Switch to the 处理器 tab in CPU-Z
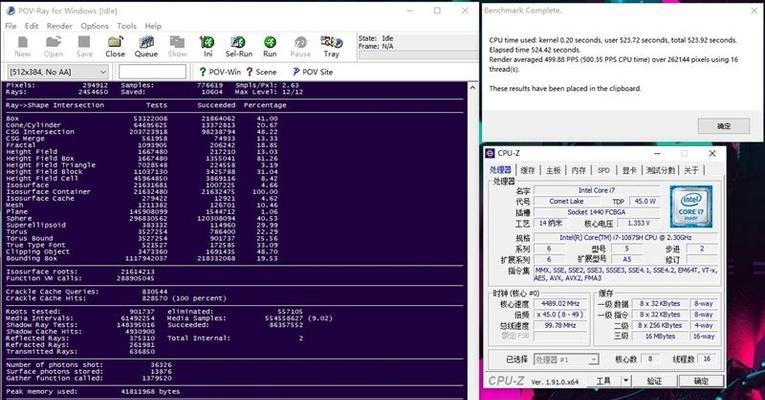Viewport: 765px width, 400px height. [x=500, y=170]
